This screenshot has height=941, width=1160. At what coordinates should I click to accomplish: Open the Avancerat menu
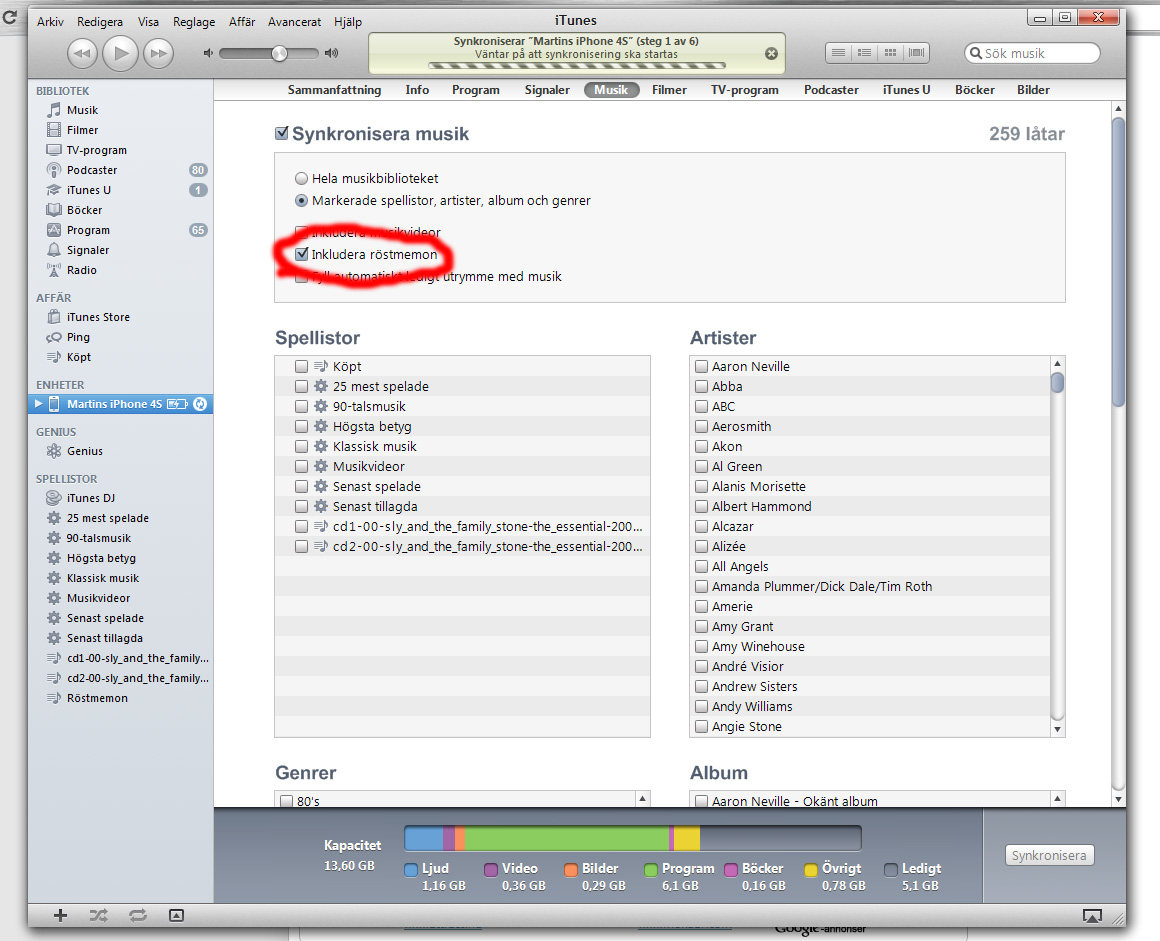tap(294, 21)
